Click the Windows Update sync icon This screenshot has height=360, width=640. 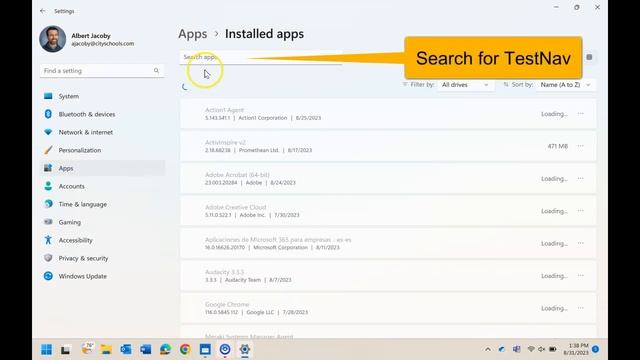point(48,276)
